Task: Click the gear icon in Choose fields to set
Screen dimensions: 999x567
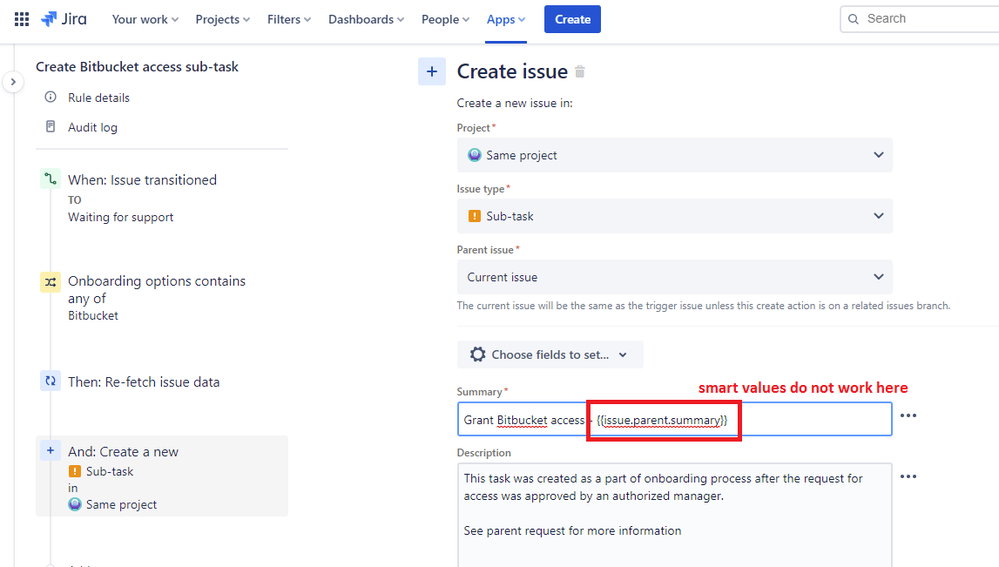Action: point(477,354)
